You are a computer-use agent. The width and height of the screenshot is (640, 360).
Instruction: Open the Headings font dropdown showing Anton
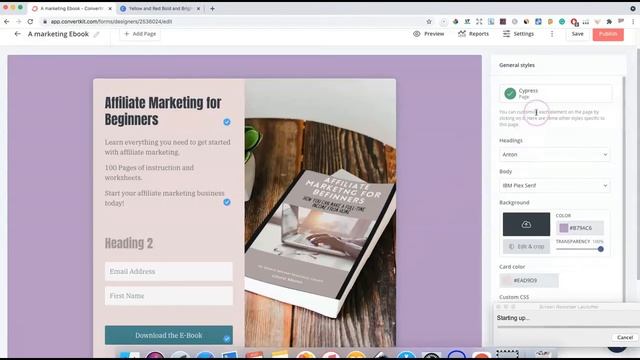tap(555, 154)
